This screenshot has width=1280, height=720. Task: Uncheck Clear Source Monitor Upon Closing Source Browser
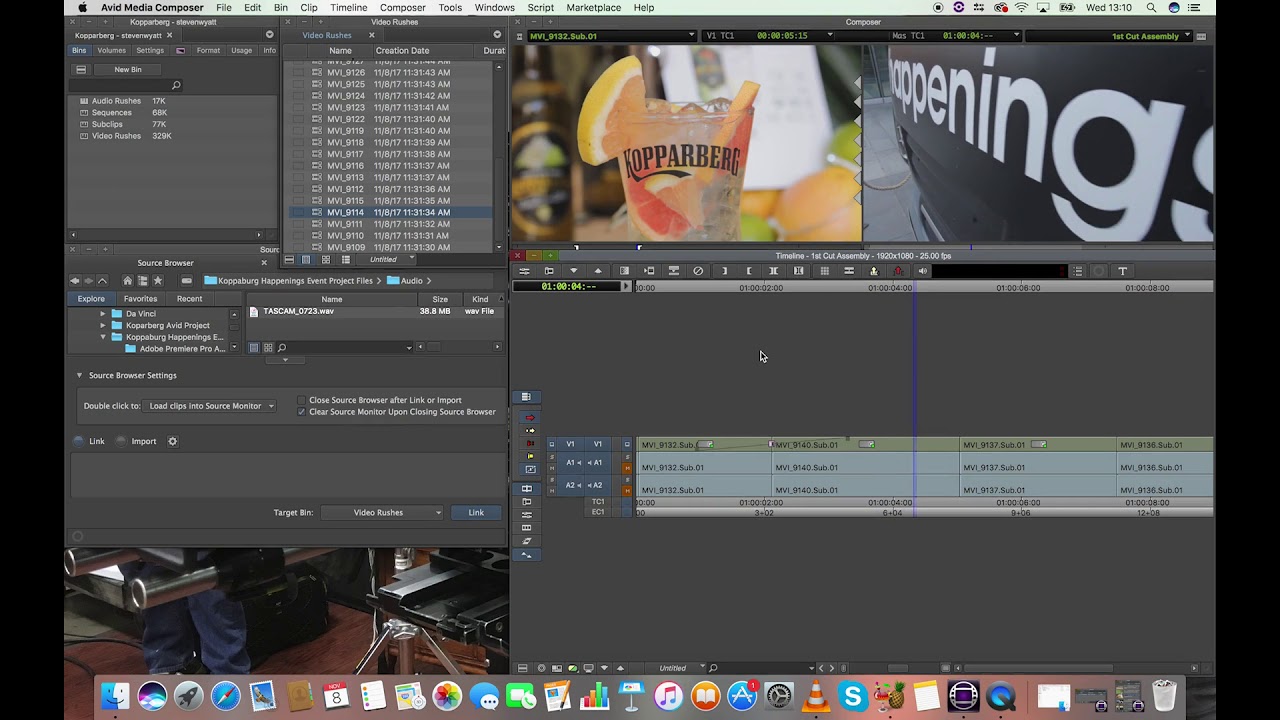pos(302,412)
